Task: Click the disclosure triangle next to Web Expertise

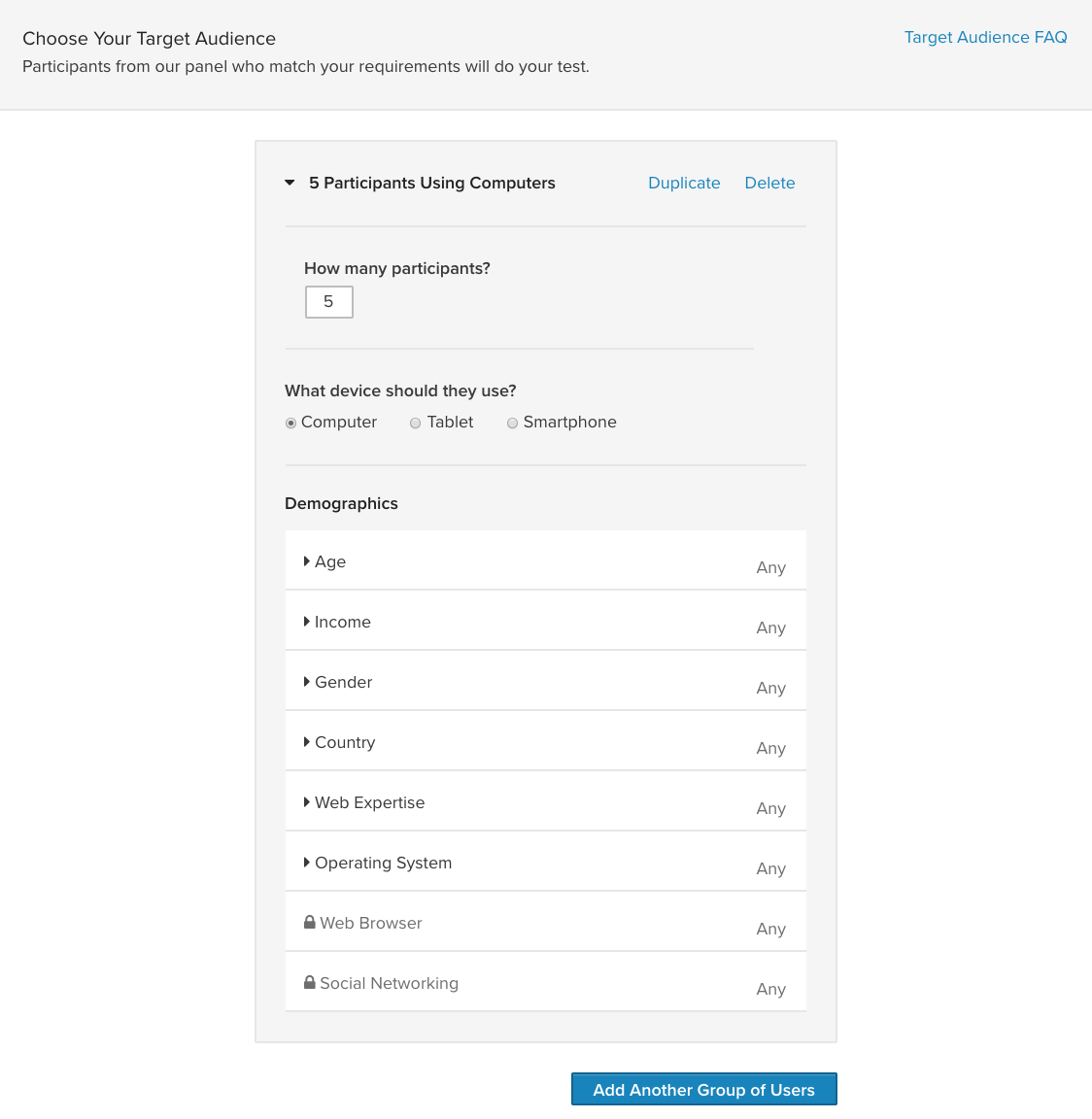Action: click(x=309, y=802)
